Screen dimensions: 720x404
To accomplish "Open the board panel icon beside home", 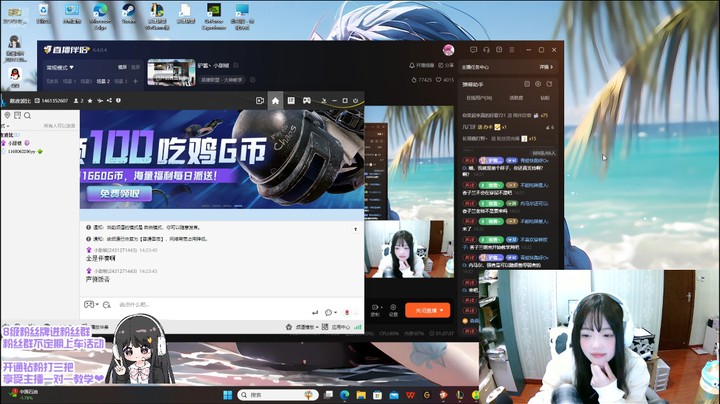I will pyautogui.click(x=291, y=101).
